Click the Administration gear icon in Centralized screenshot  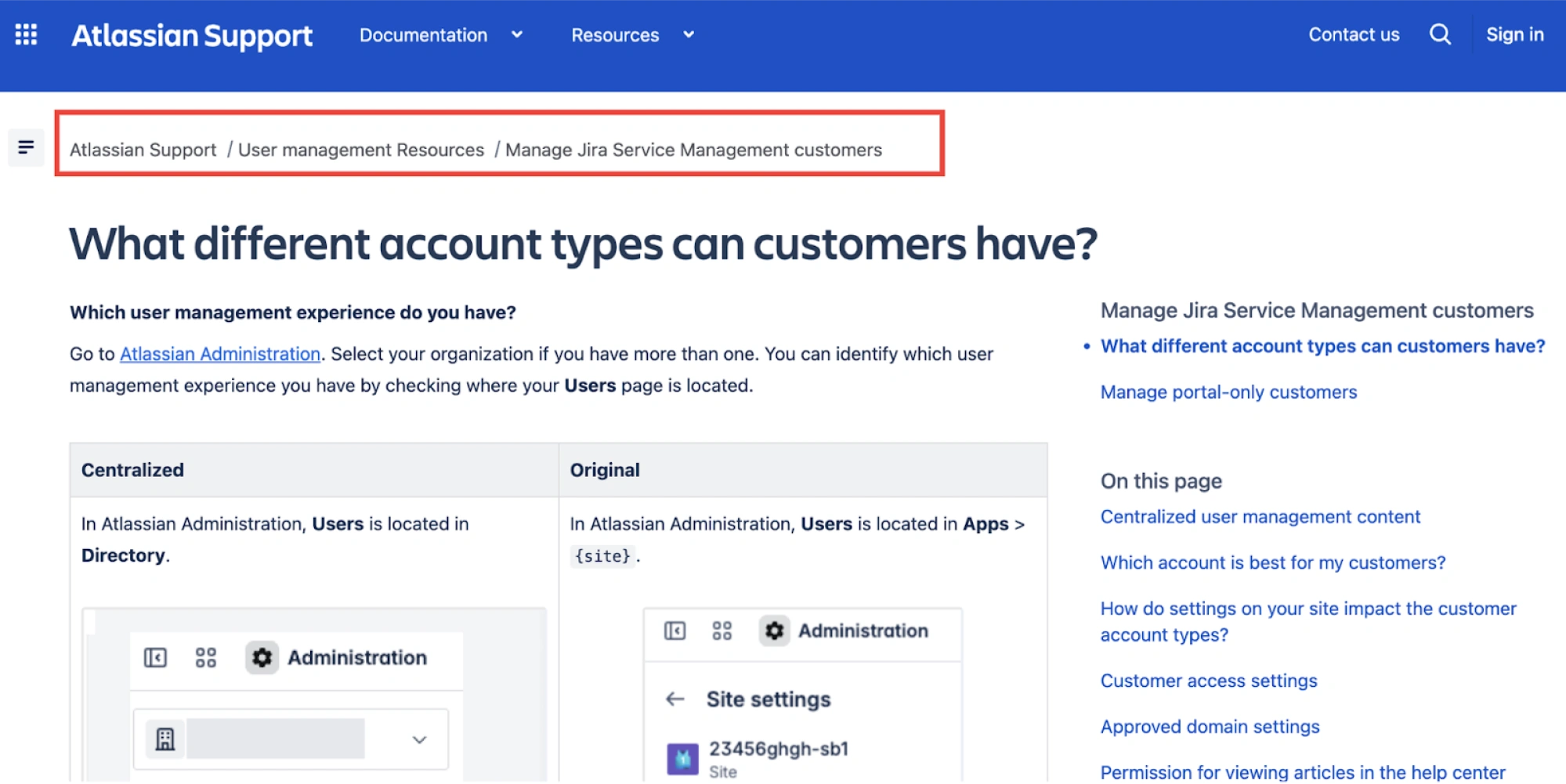click(x=263, y=658)
